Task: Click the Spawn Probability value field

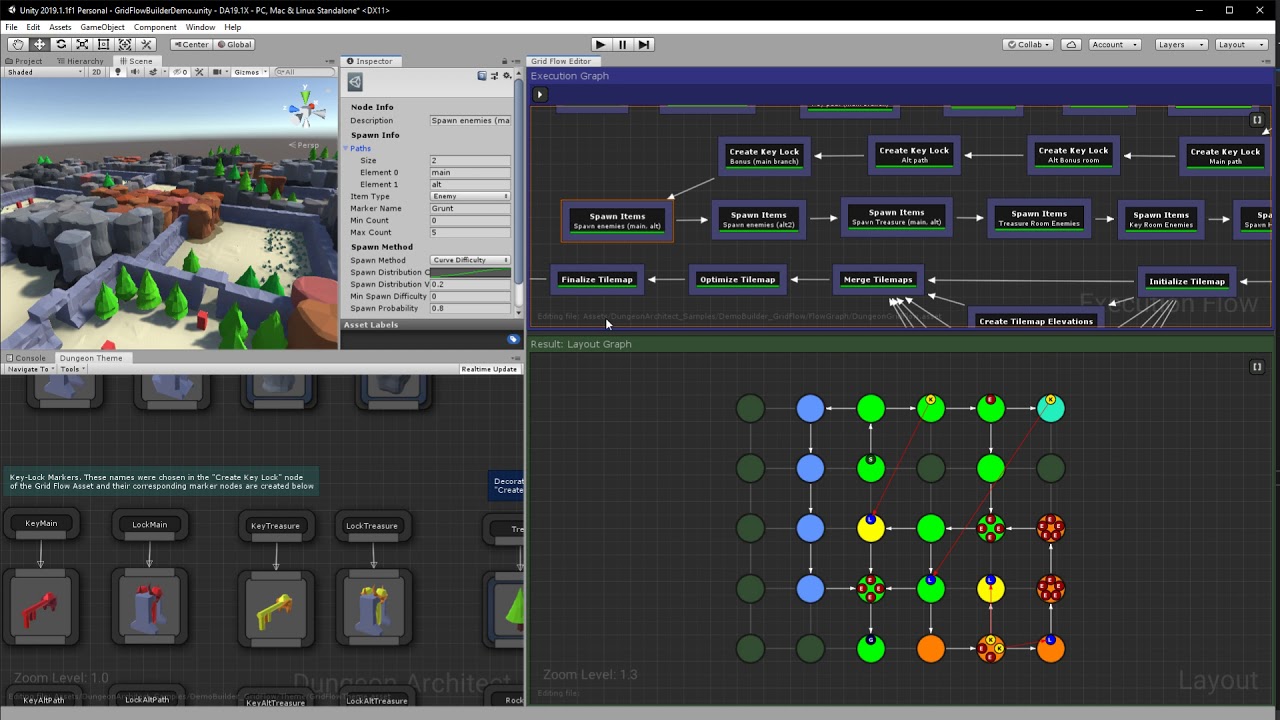Action: 470,308
